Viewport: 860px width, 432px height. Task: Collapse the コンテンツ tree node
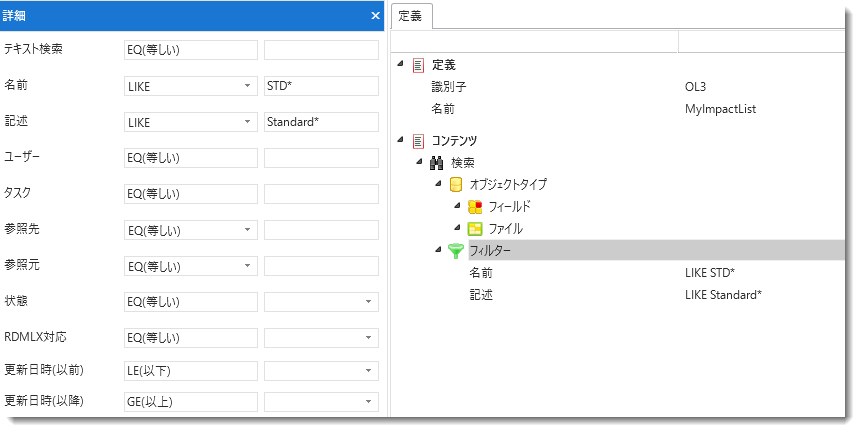pos(401,141)
